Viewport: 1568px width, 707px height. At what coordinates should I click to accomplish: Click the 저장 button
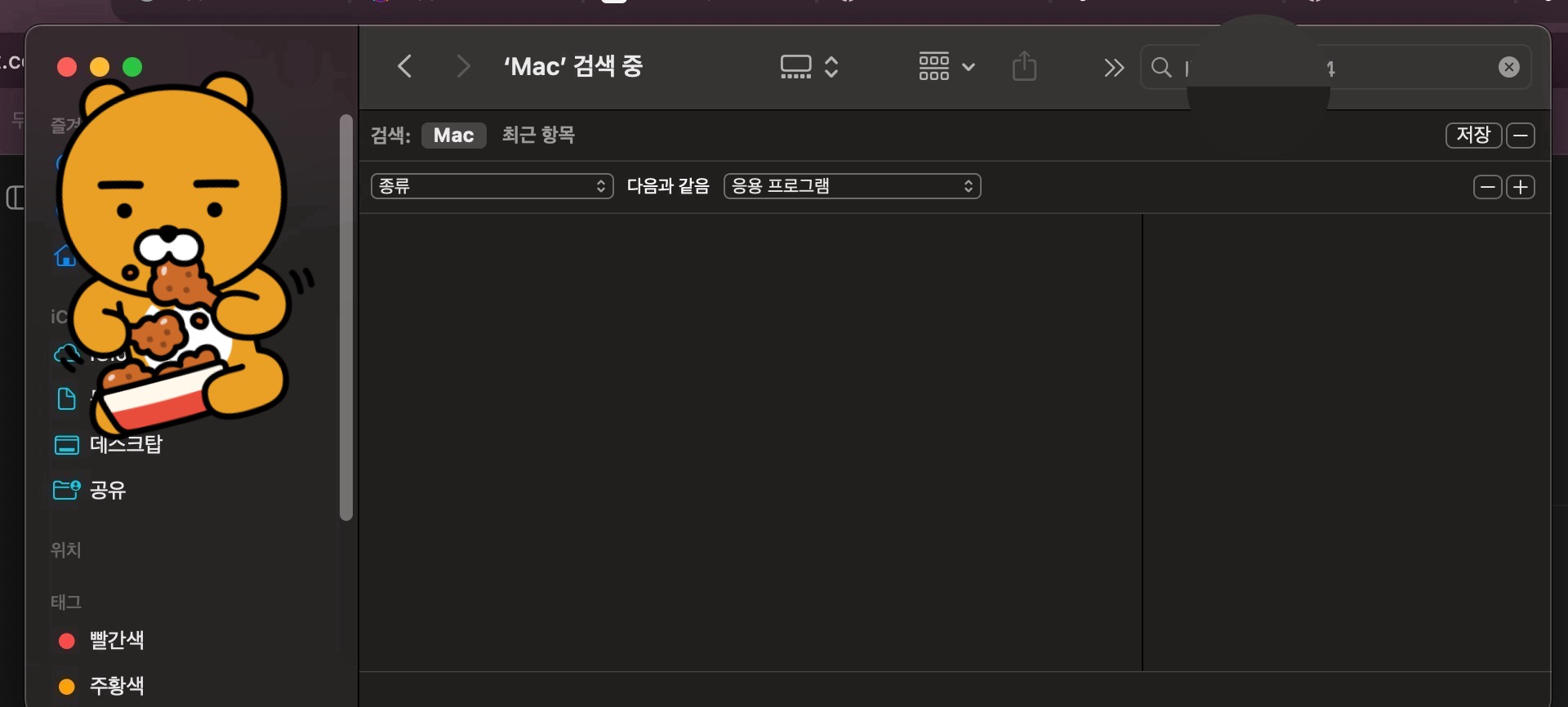coord(1473,135)
